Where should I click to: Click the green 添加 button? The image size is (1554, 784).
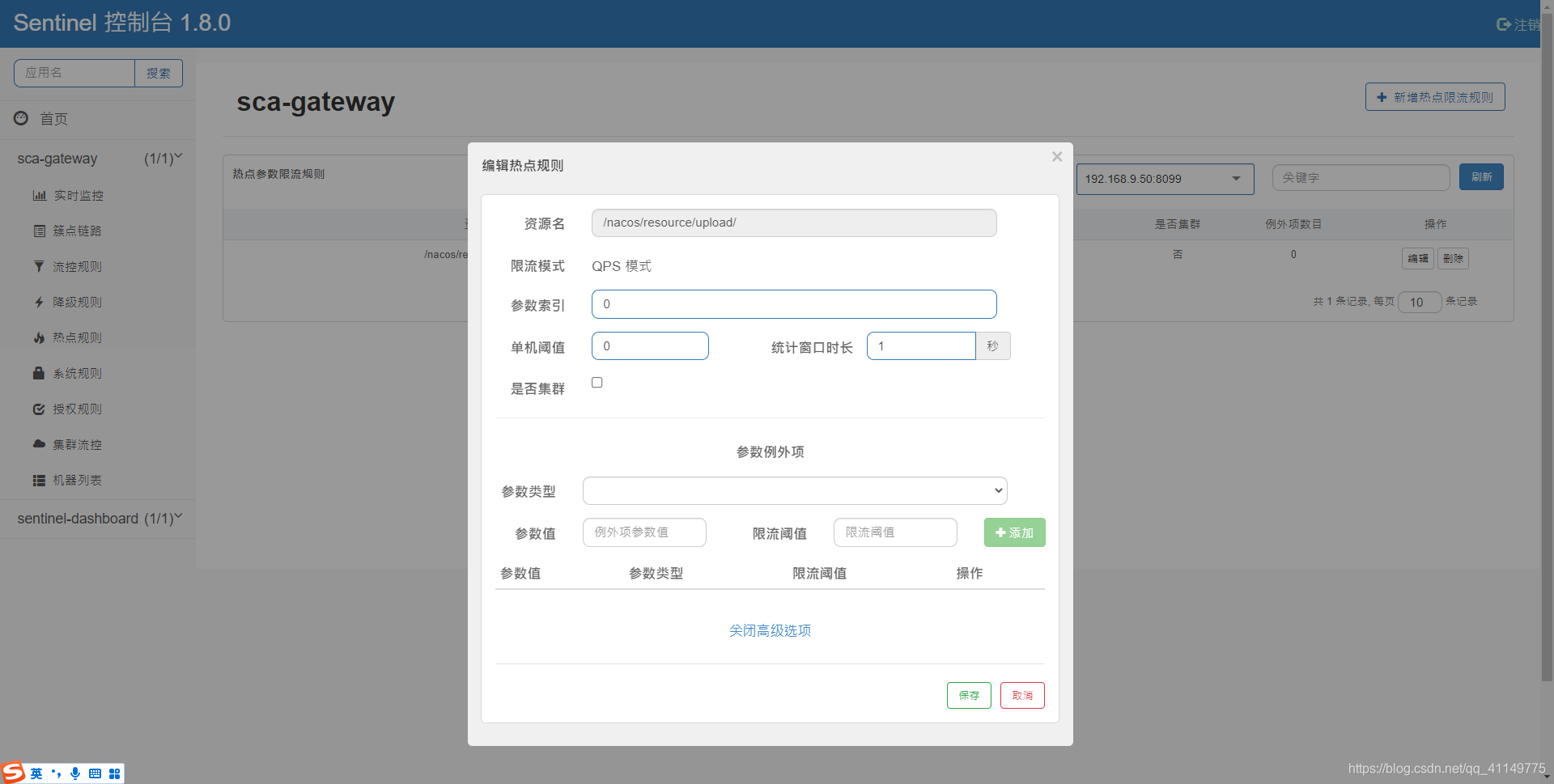(1014, 532)
